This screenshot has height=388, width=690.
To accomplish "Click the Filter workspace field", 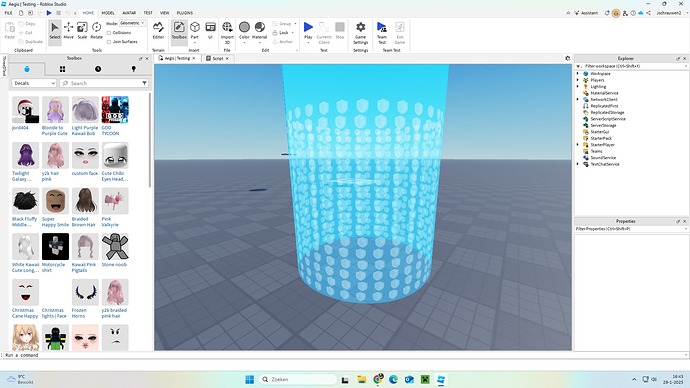I will click(x=631, y=66).
